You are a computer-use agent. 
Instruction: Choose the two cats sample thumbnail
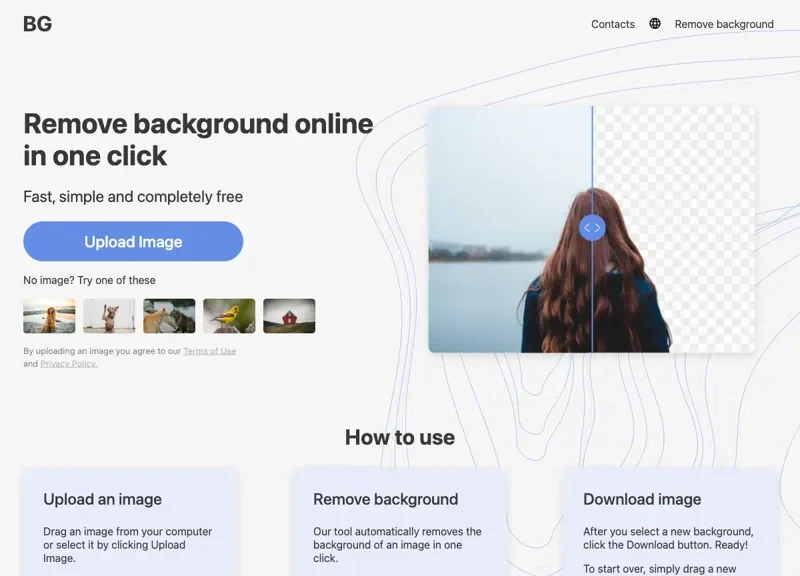coord(169,316)
